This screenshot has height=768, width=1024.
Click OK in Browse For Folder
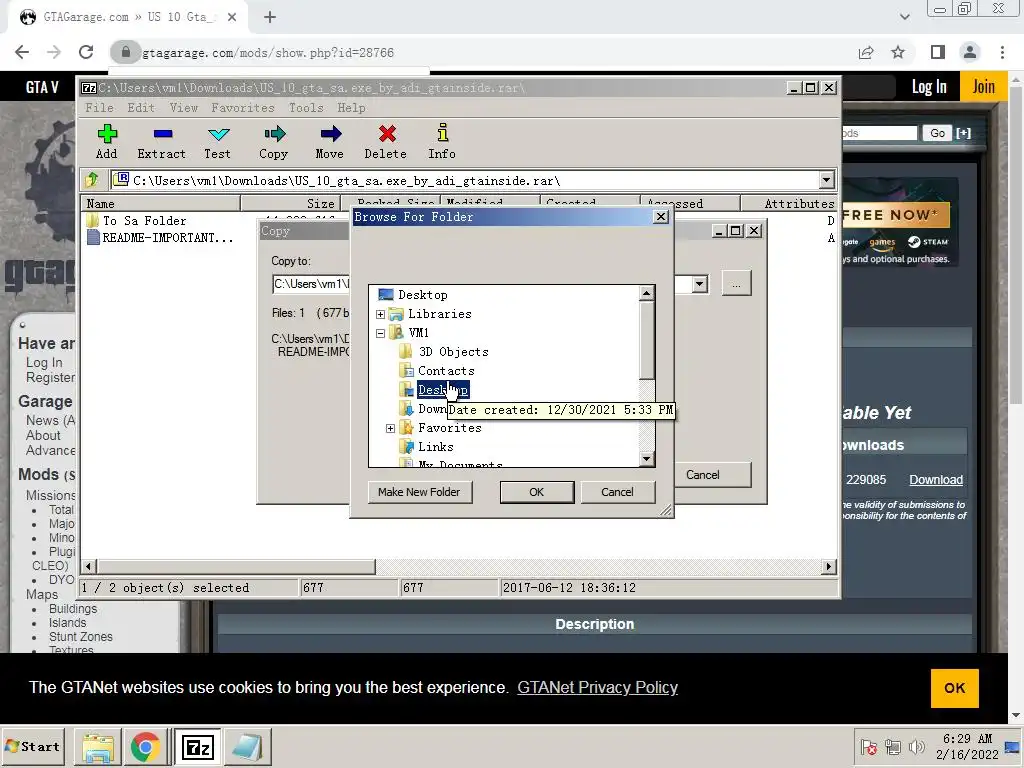pos(537,492)
